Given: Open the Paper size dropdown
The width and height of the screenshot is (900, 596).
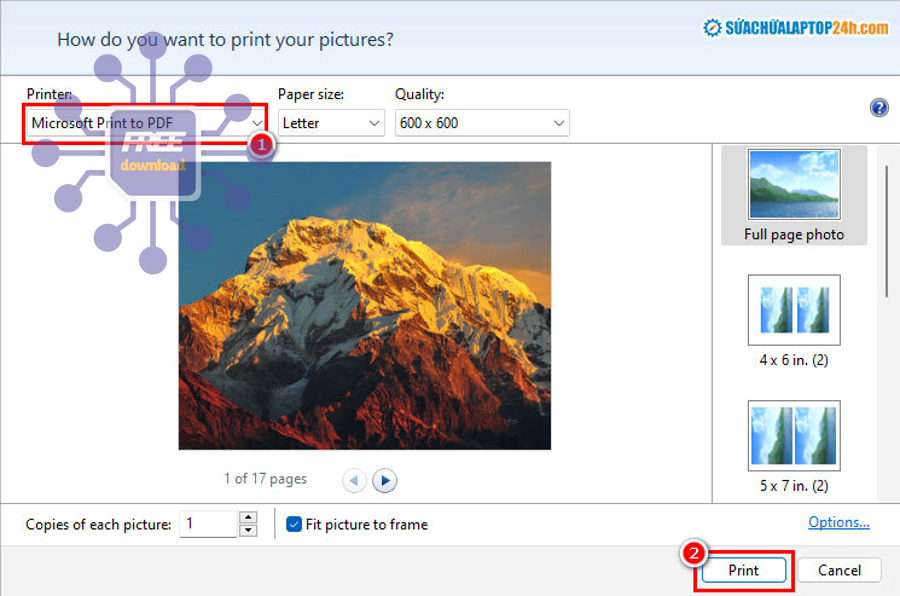Looking at the screenshot, I should (x=331, y=123).
